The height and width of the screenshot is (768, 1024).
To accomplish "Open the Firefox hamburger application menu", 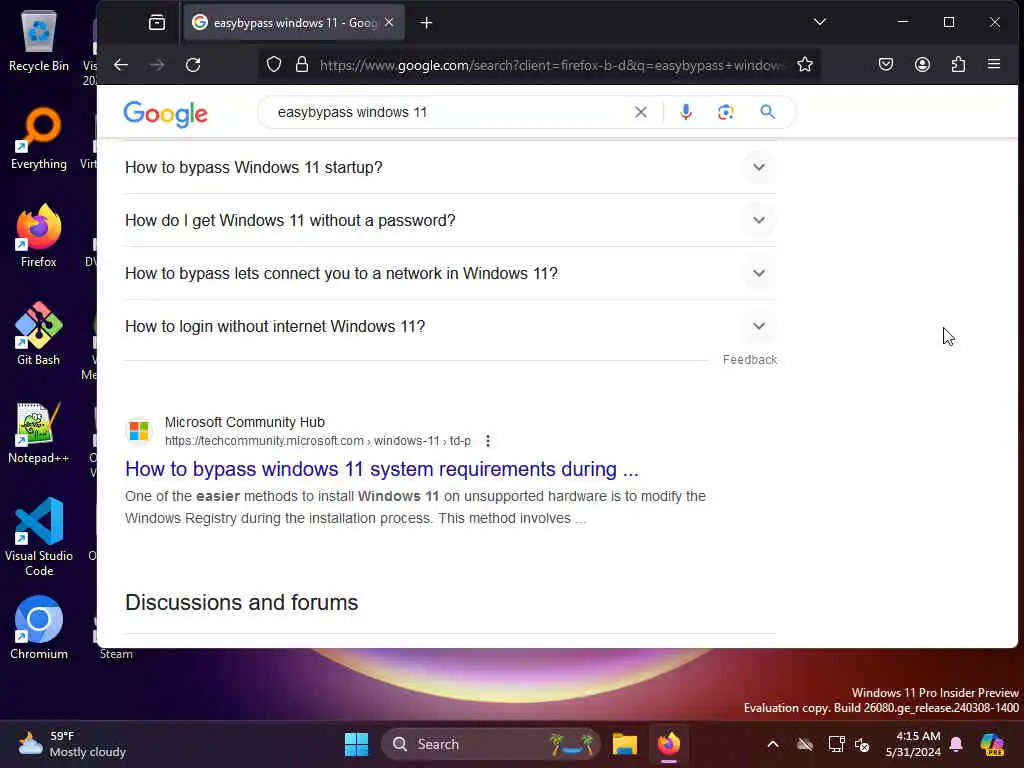I will click(x=994, y=64).
